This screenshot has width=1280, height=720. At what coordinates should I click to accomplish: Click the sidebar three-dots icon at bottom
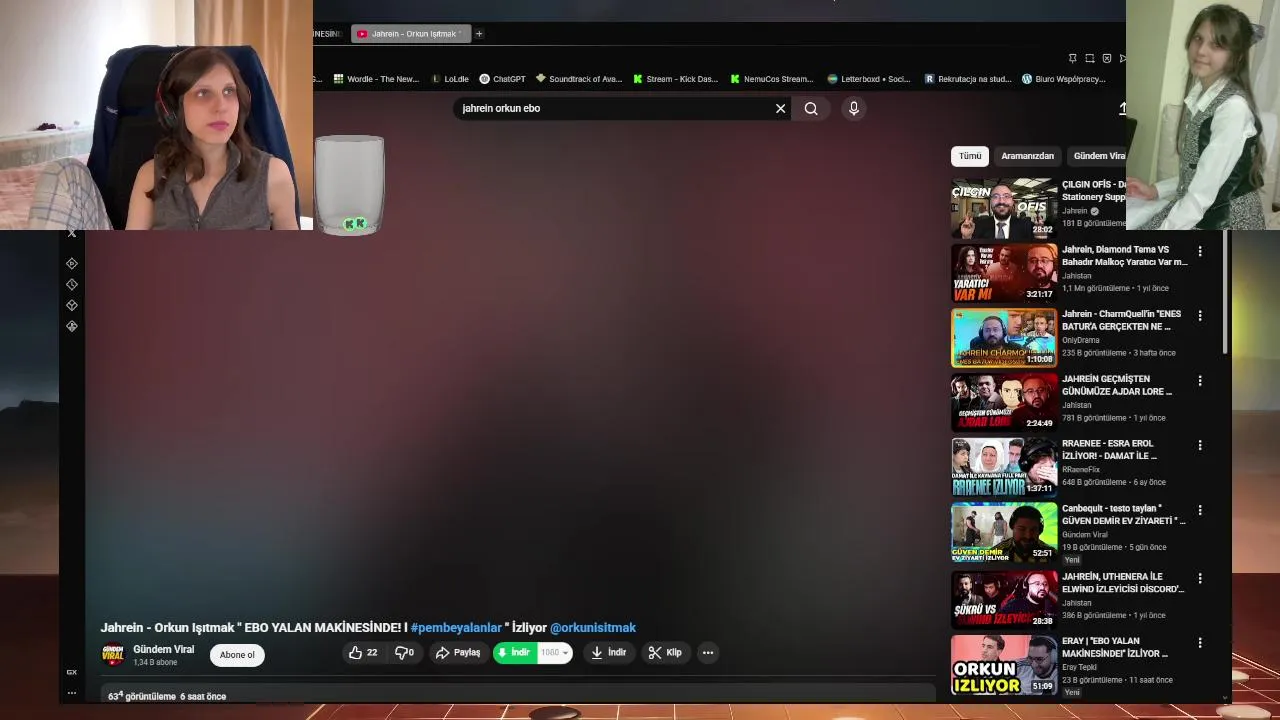72,692
